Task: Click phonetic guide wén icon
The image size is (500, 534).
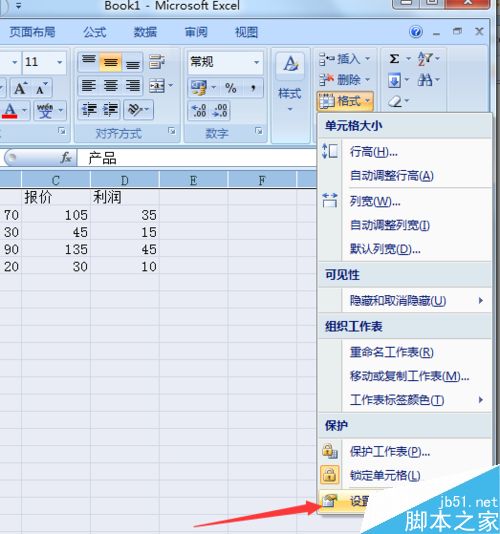Action: [45, 111]
